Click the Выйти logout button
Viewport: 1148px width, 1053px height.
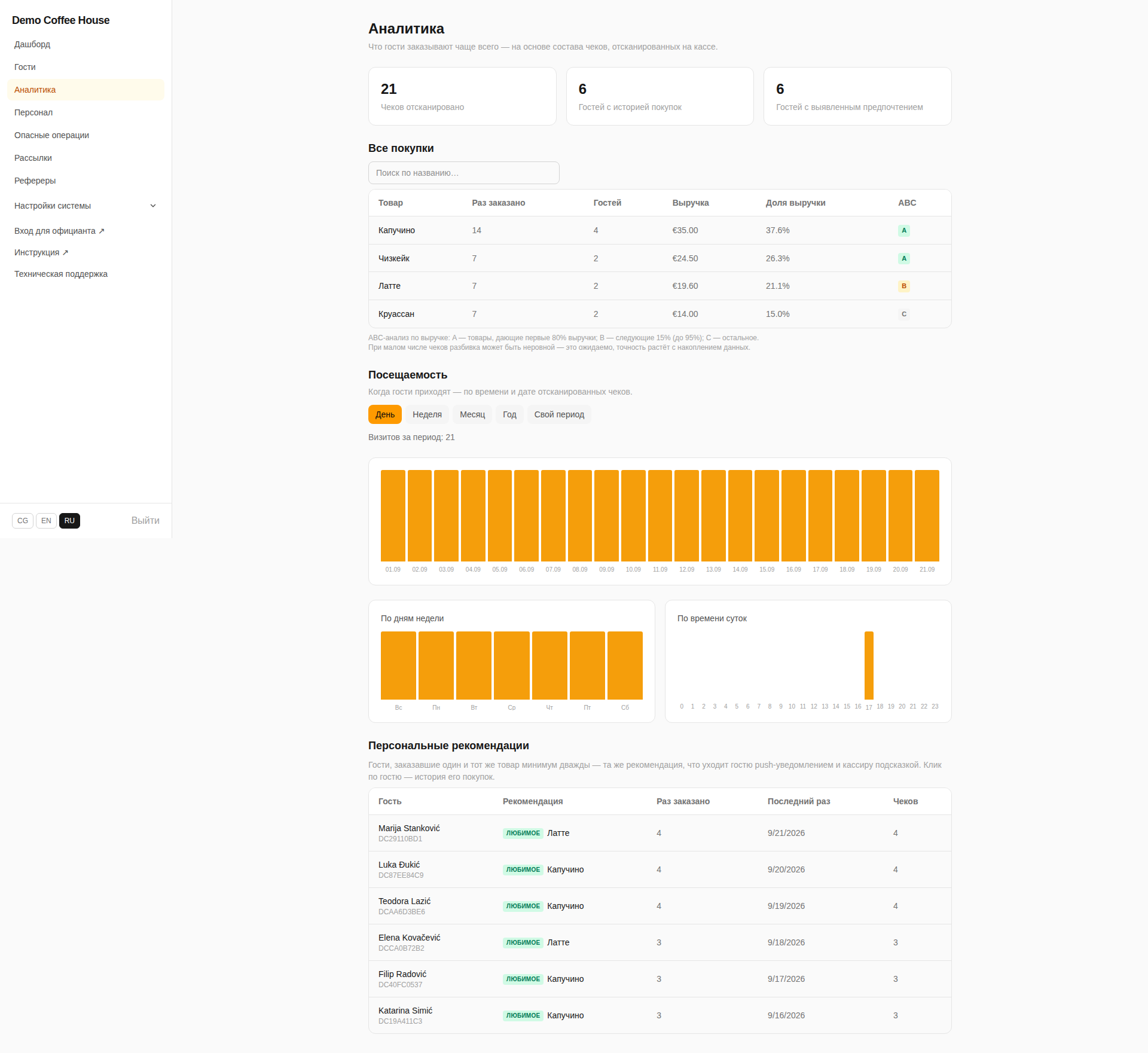[x=145, y=521]
